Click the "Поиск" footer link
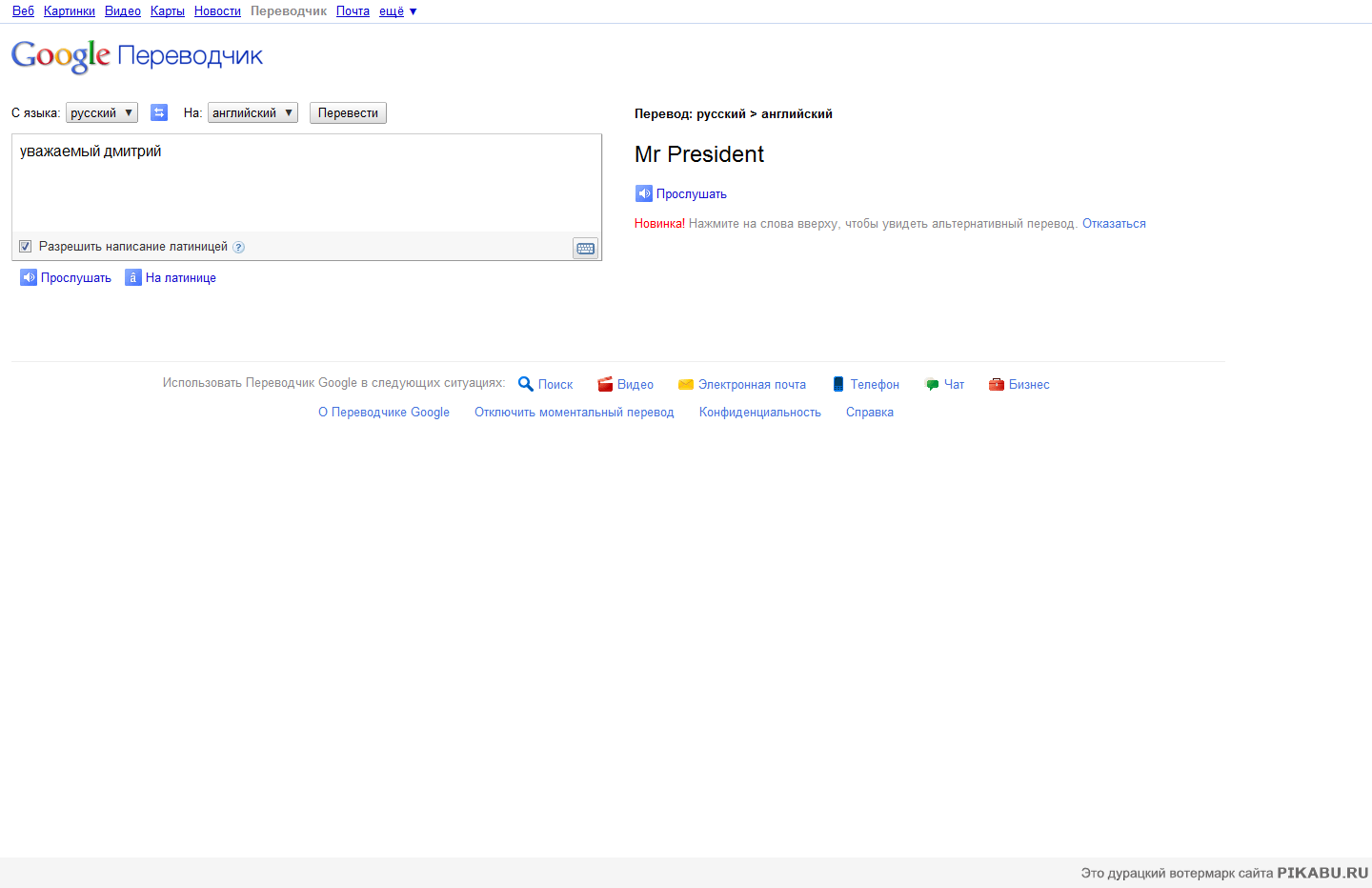Screen dimensions: 1372x888 (555, 385)
